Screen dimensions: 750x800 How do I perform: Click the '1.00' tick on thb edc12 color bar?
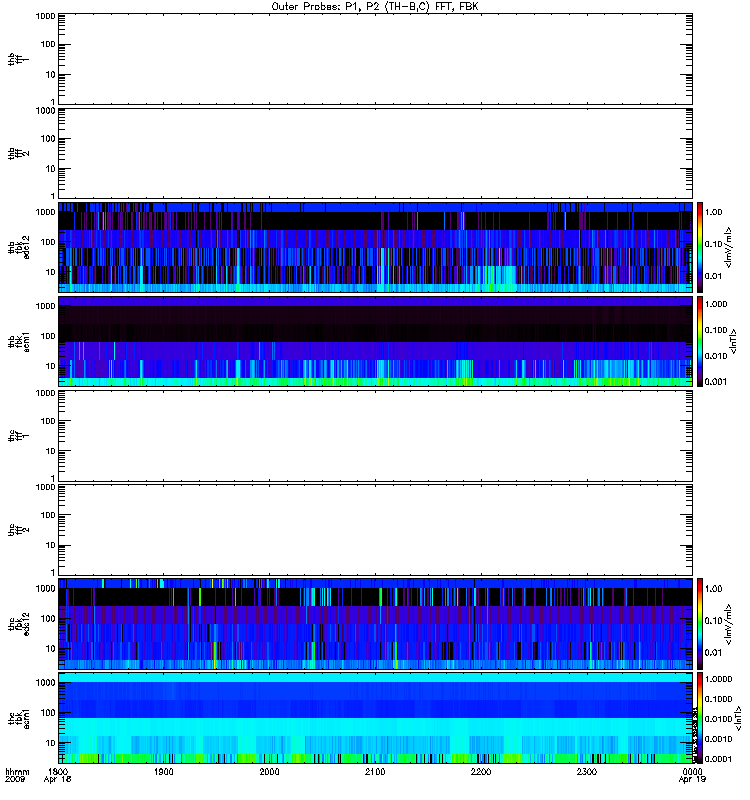713,212
